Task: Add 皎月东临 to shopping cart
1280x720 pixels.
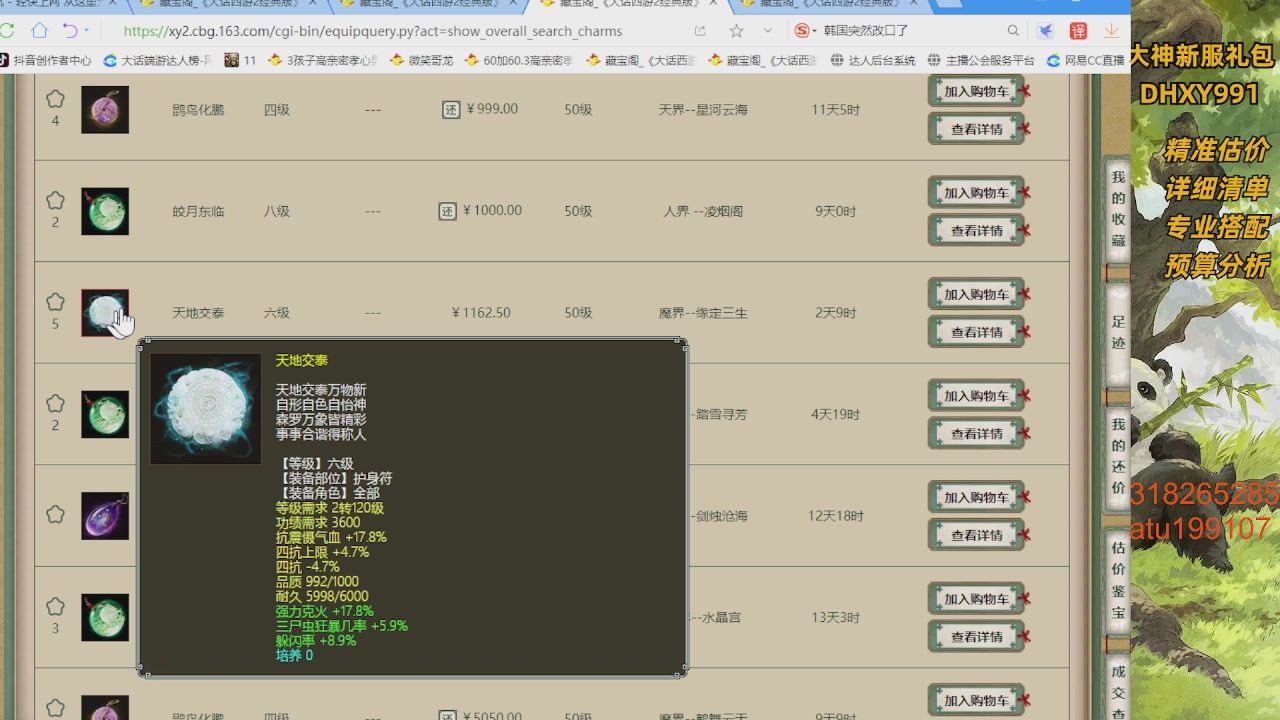Action: click(x=977, y=193)
